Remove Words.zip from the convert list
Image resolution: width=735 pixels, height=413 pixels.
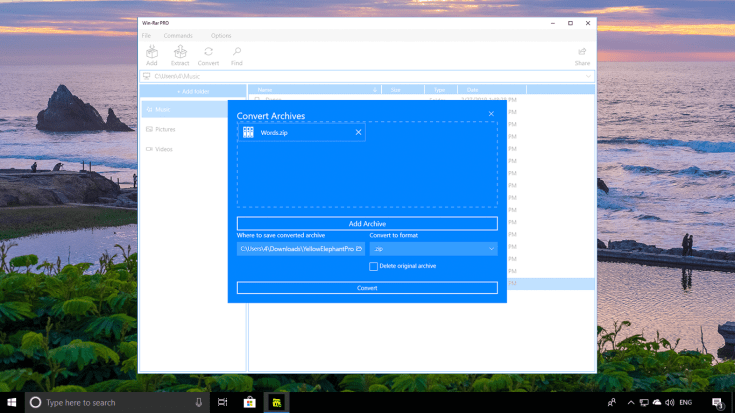pos(358,132)
